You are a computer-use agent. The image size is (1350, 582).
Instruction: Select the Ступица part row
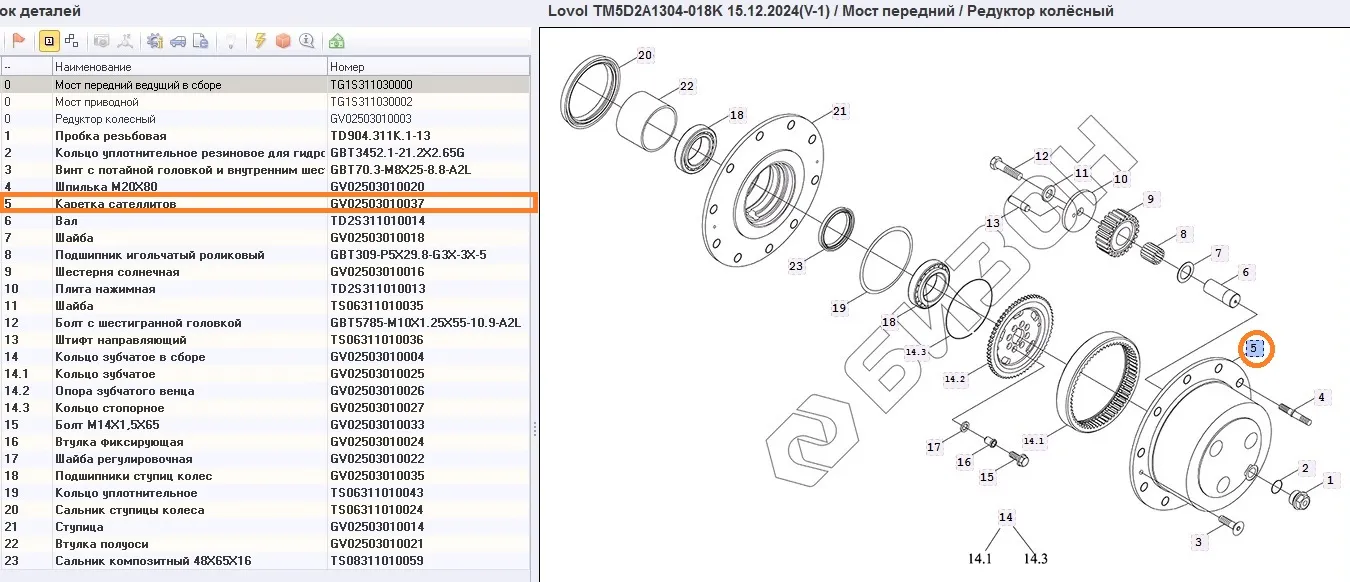tap(190, 527)
